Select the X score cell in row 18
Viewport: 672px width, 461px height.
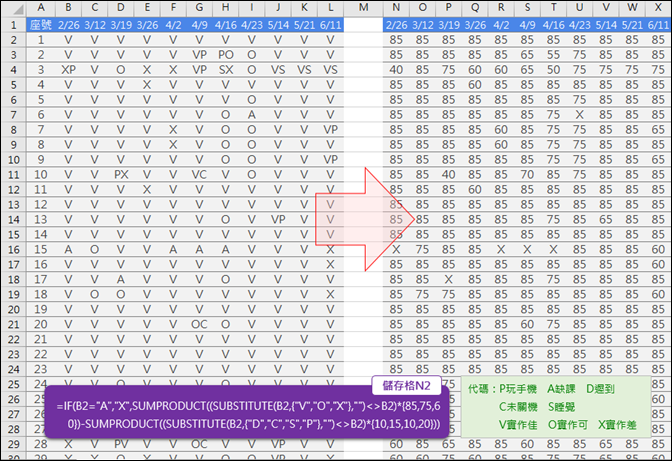coord(449,279)
